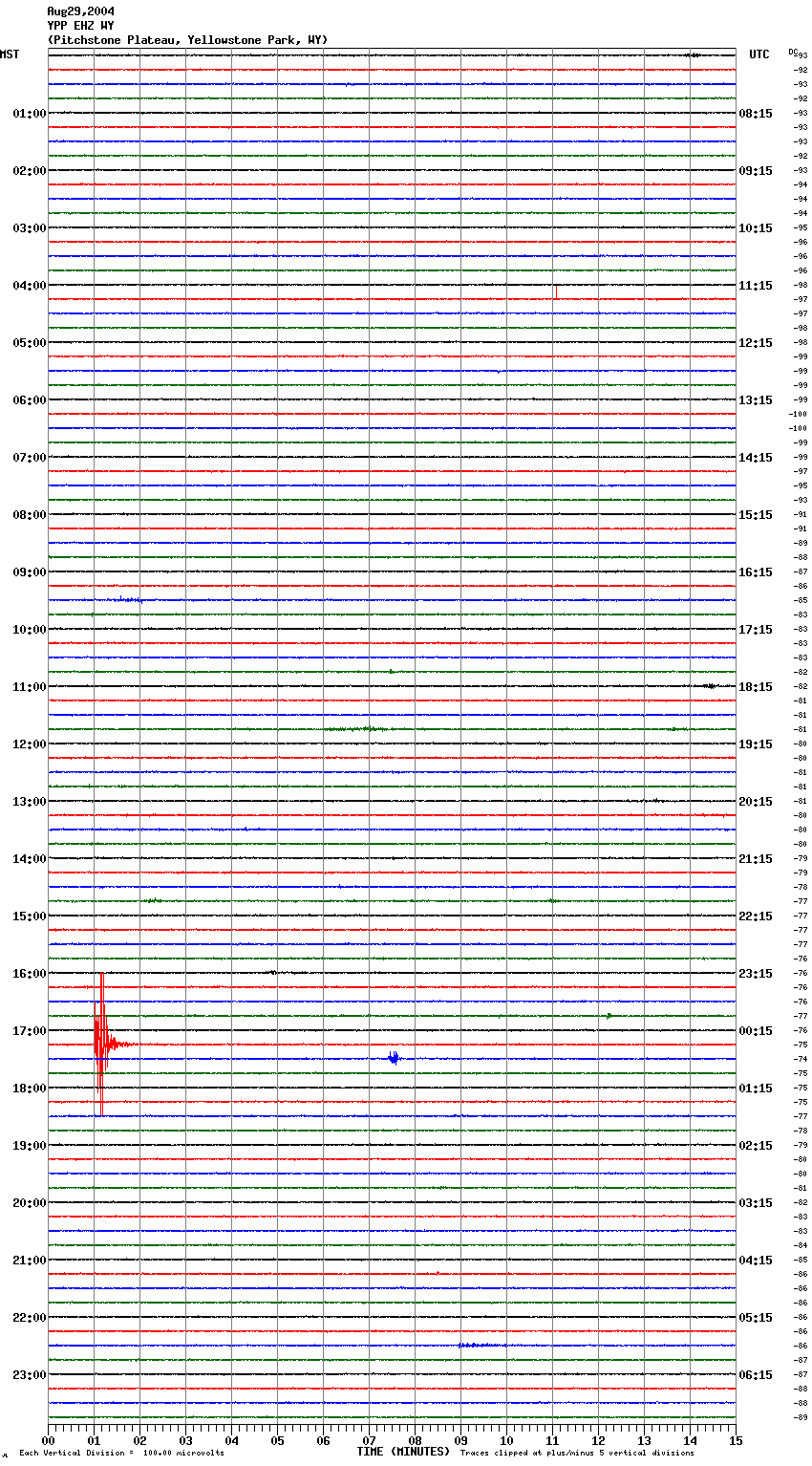Click the 11:00 MST time label
The height and width of the screenshot is (1466, 812).
(30, 687)
